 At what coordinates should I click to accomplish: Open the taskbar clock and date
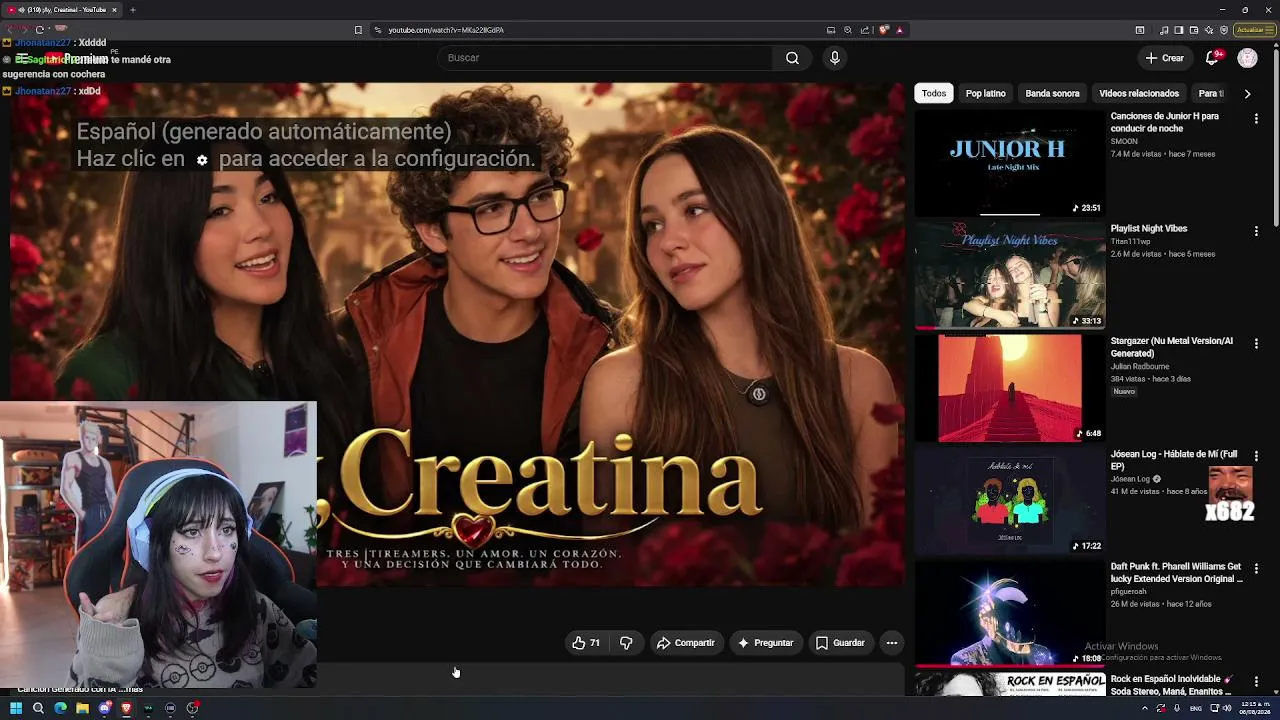pos(1255,708)
